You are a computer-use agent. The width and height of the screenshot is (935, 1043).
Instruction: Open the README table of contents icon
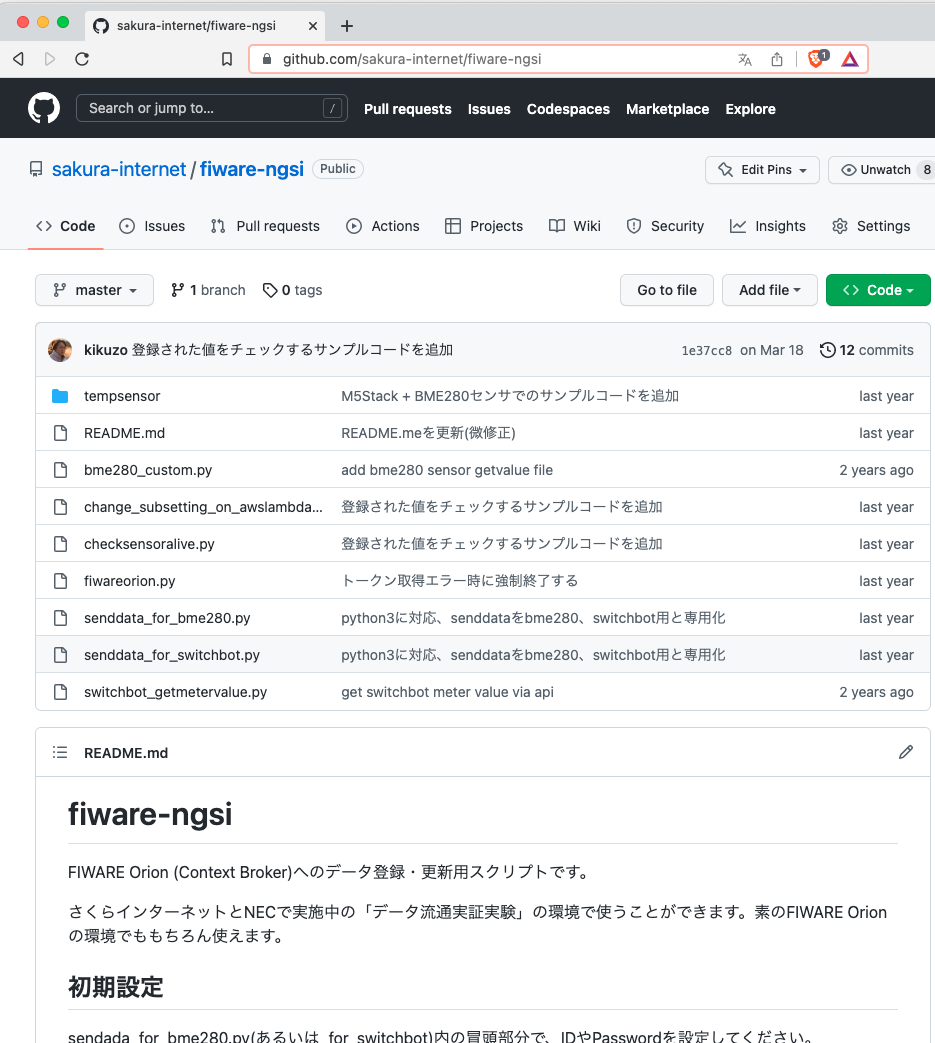60,752
